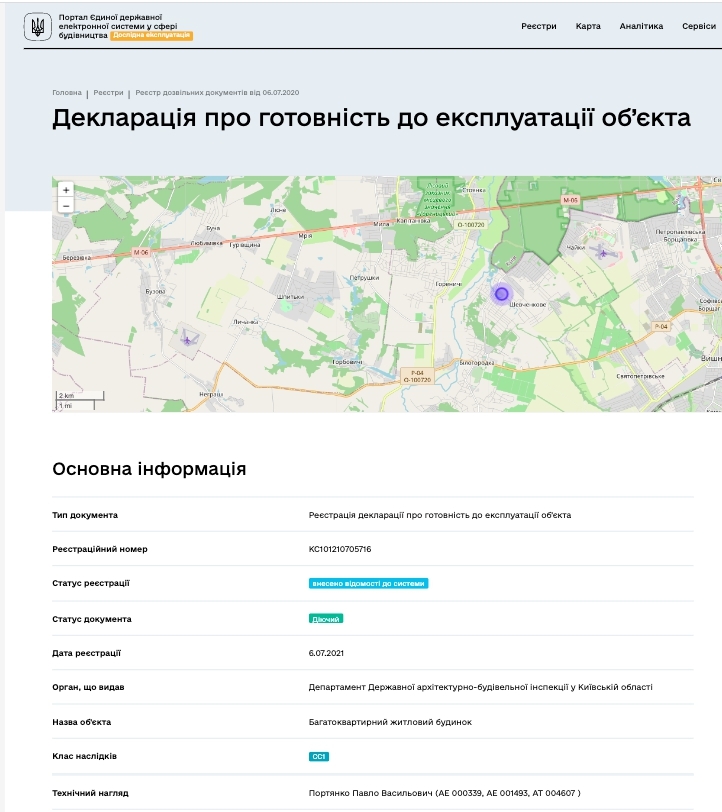
Task: Select Портянко Павло Васильович supervisor text
Action: pos(444,793)
